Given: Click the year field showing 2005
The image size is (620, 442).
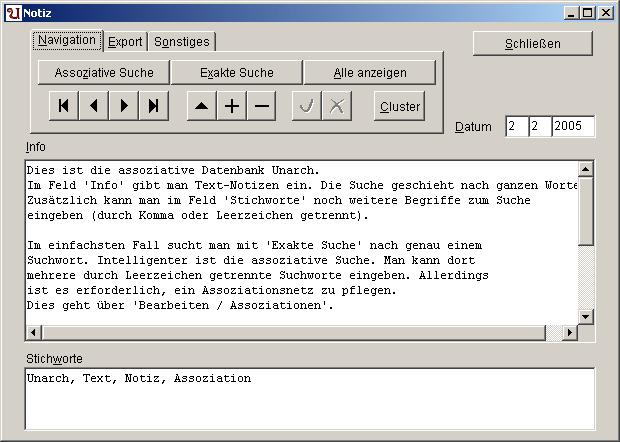Looking at the screenshot, I should coord(573,127).
